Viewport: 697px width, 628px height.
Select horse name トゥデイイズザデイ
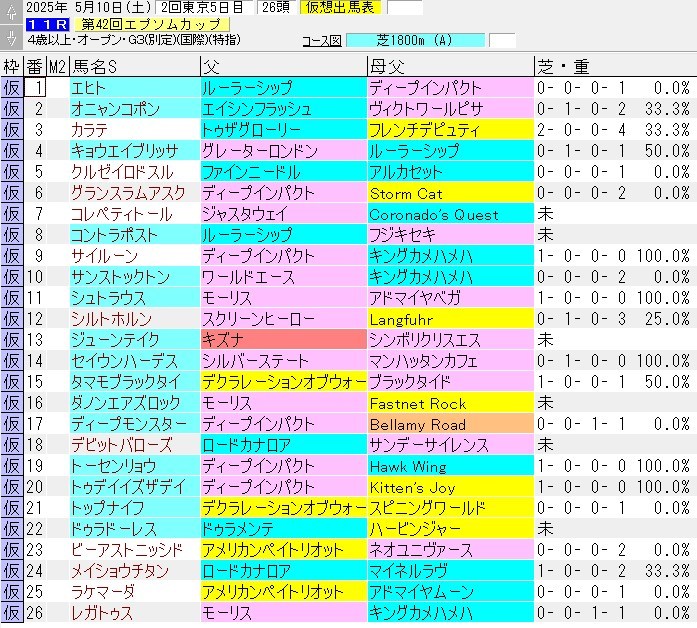(135, 487)
